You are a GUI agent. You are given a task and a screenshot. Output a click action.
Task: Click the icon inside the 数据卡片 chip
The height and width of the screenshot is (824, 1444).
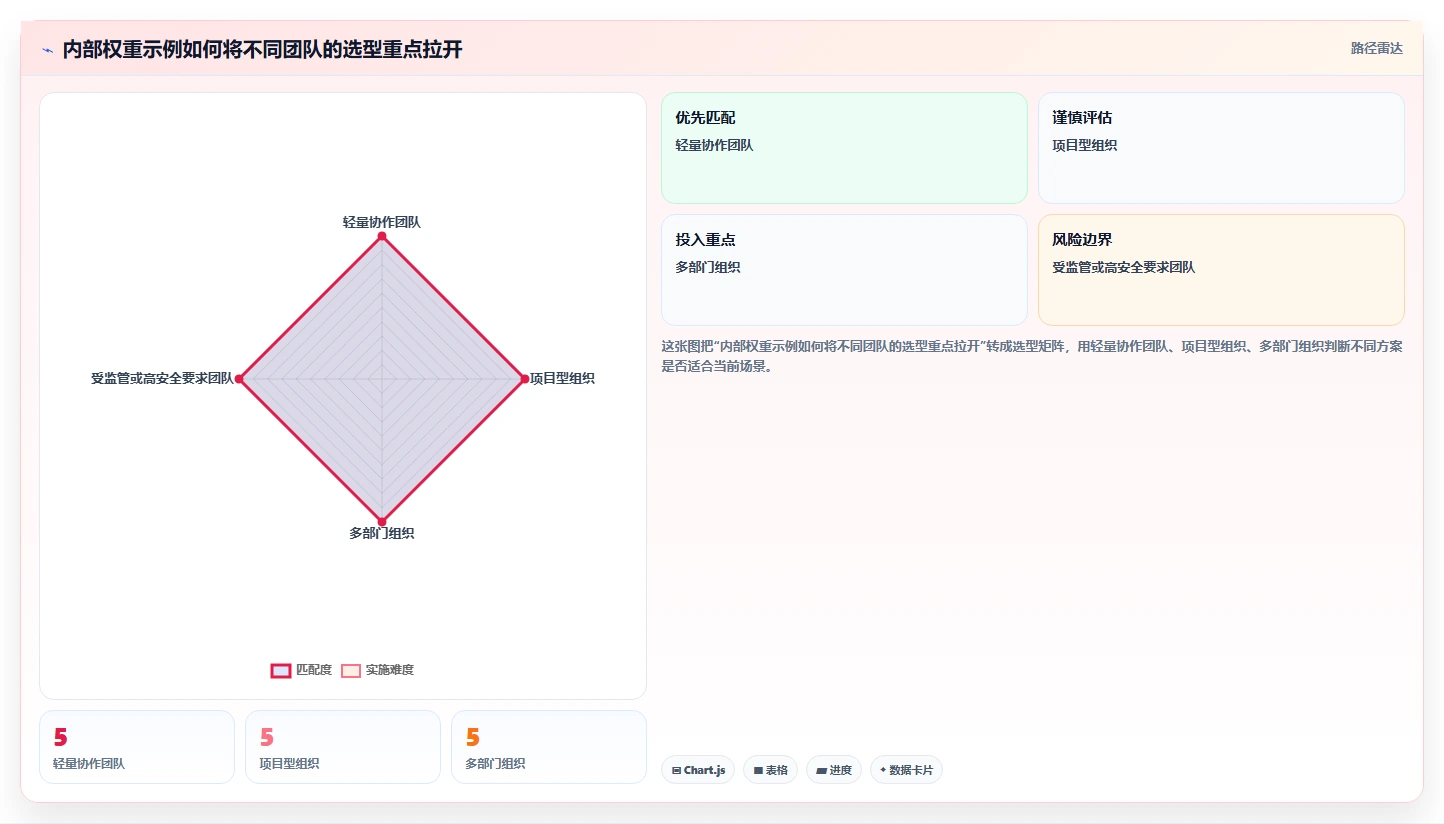tap(883, 770)
